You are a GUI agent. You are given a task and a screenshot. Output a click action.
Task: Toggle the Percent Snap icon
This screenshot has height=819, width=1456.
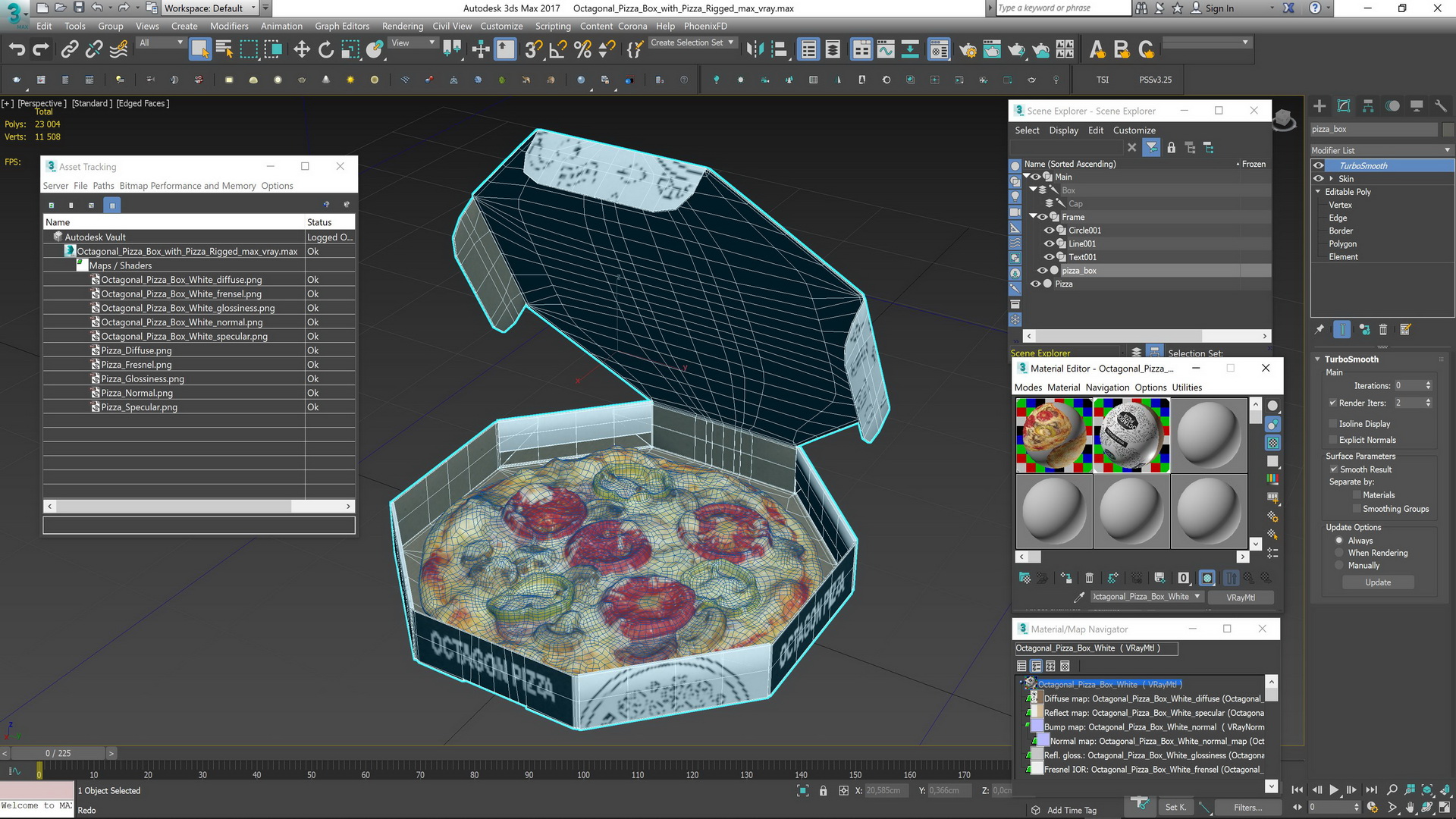coord(582,50)
